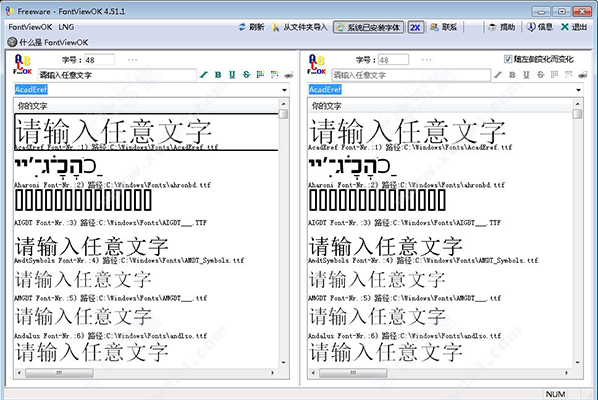Open the 信息 info button
598x400 pixels.
pyautogui.click(x=539, y=27)
